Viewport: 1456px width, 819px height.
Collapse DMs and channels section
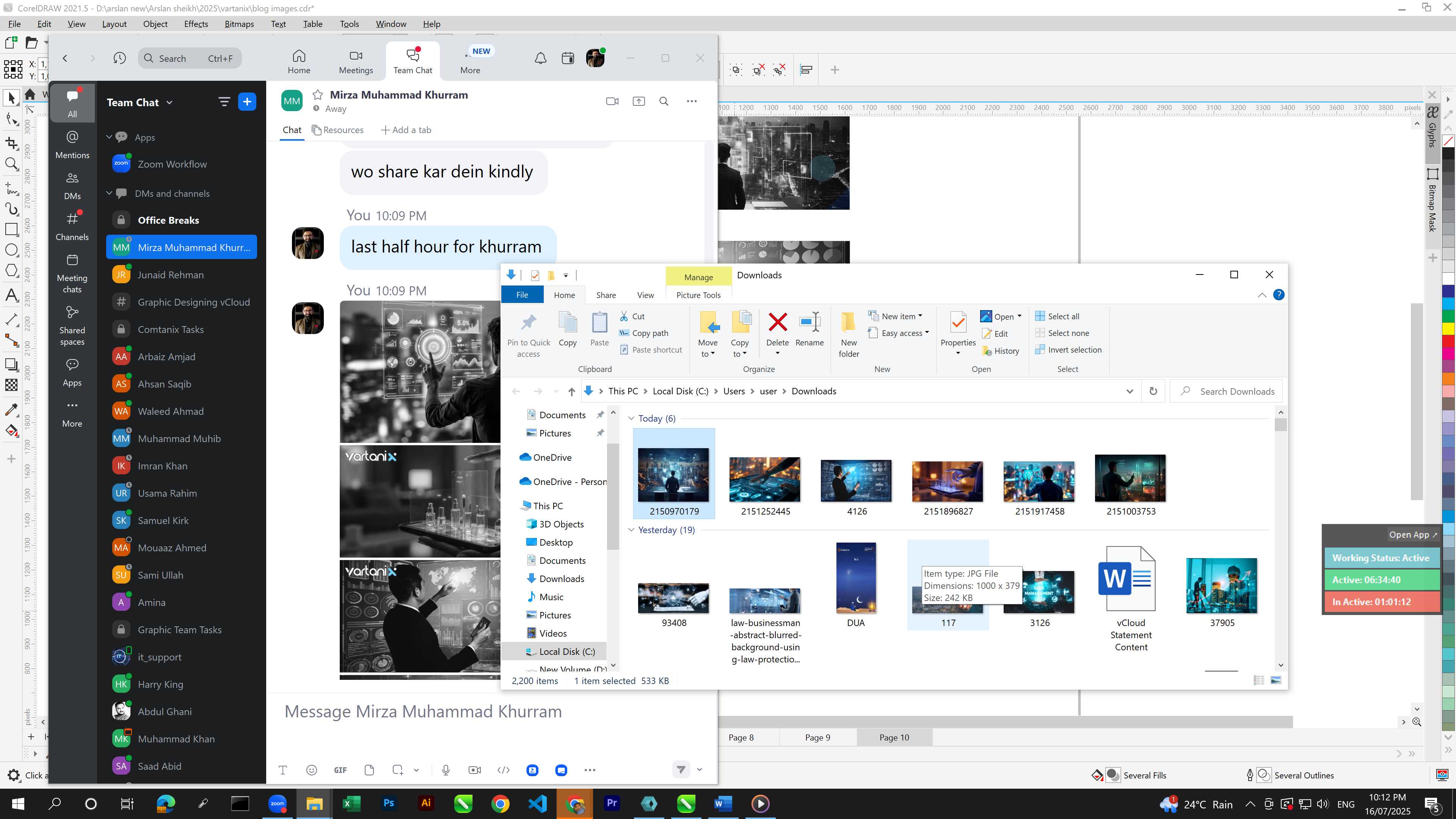click(109, 193)
